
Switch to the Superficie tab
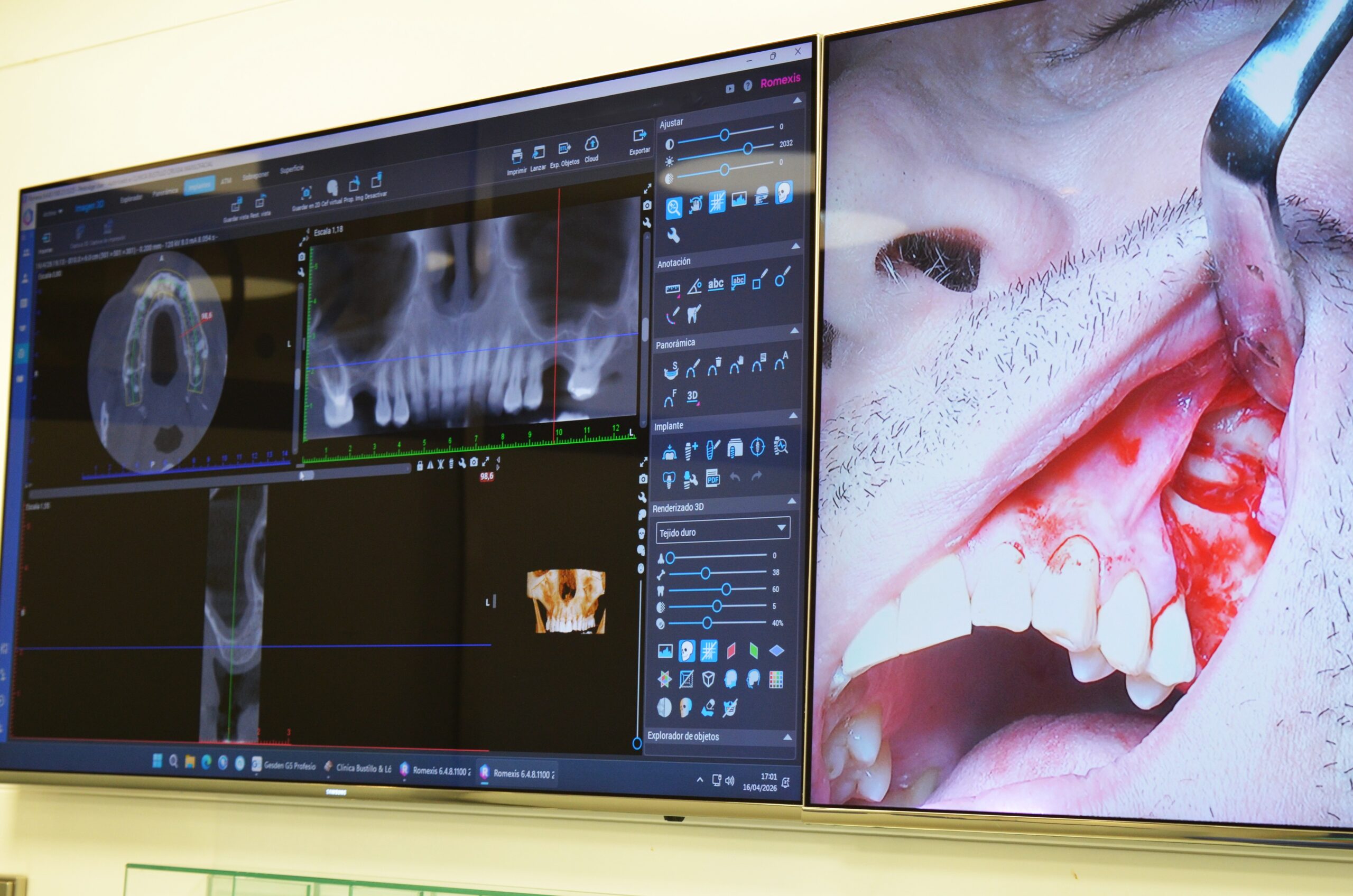(292, 170)
